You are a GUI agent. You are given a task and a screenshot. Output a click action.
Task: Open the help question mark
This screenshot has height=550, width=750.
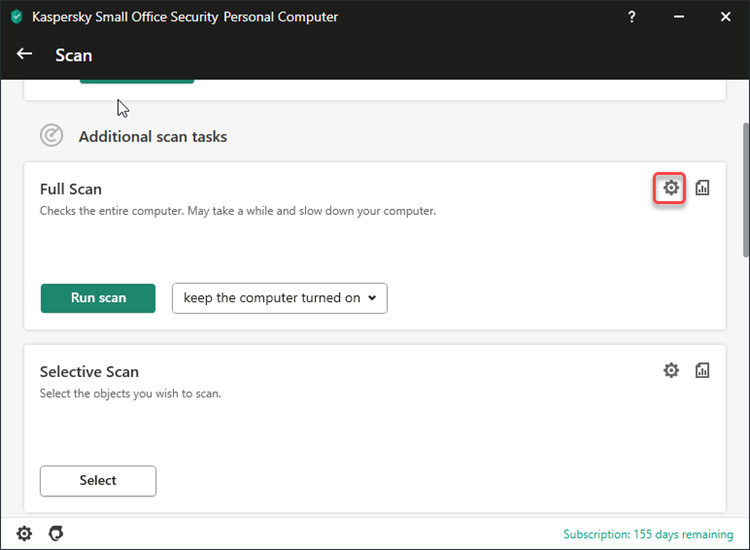631,17
